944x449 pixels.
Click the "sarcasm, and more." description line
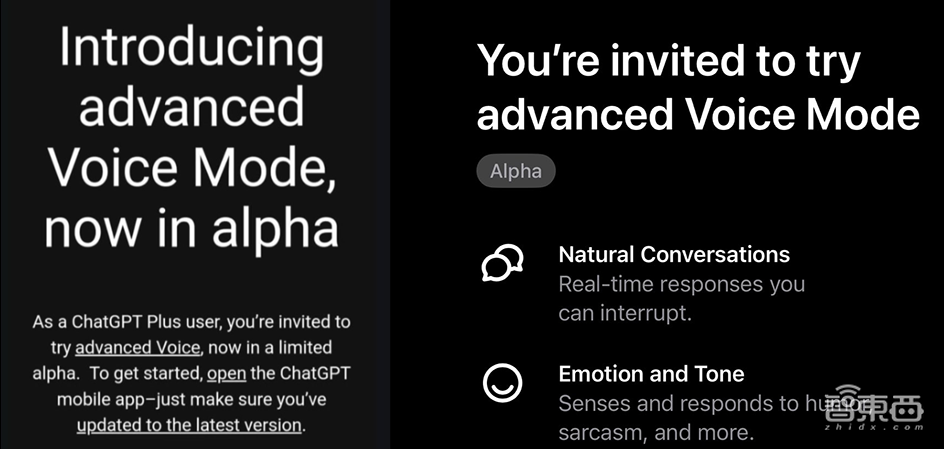655,433
